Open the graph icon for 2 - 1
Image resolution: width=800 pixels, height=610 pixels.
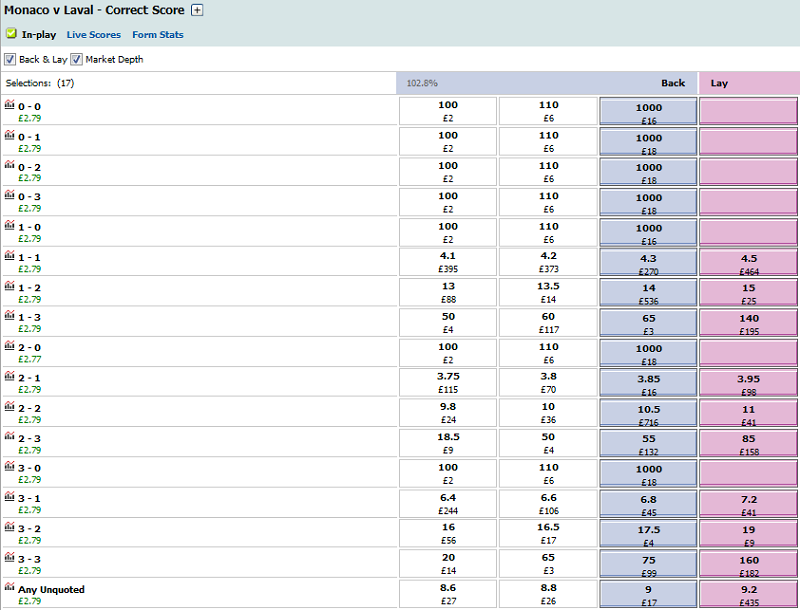coord(9,376)
